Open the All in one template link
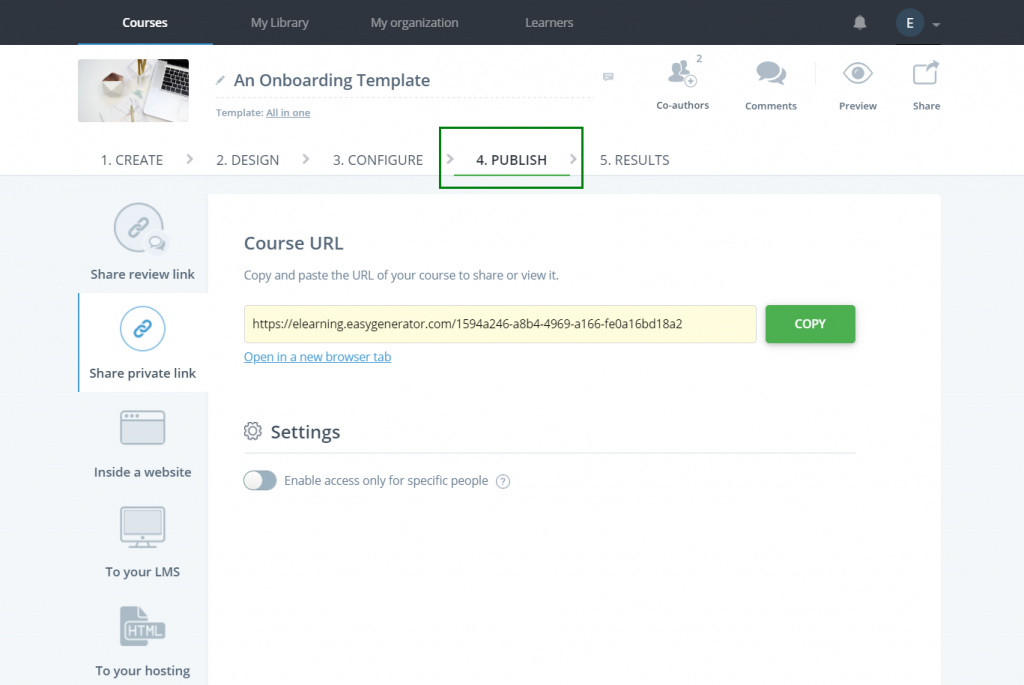Screen dimensions: 1024x685 pyautogui.click(x=288, y=113)
